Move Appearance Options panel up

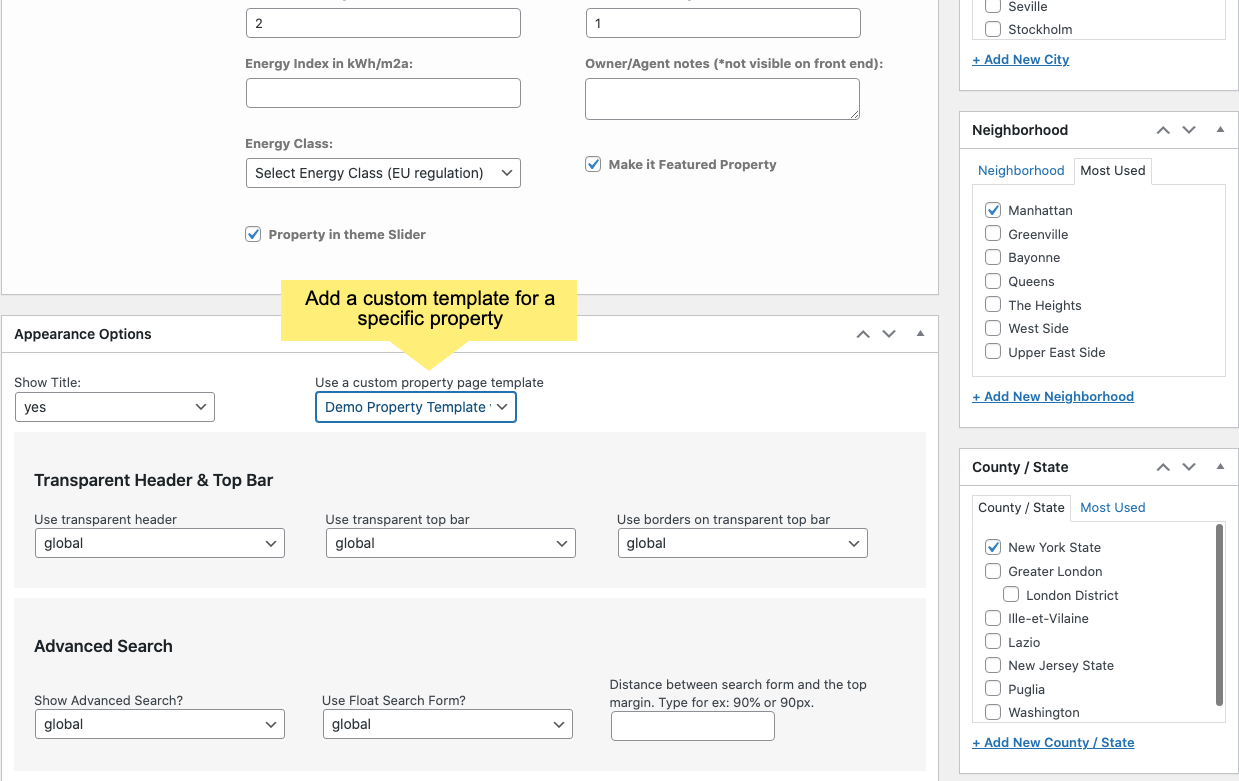coord(863,334)
